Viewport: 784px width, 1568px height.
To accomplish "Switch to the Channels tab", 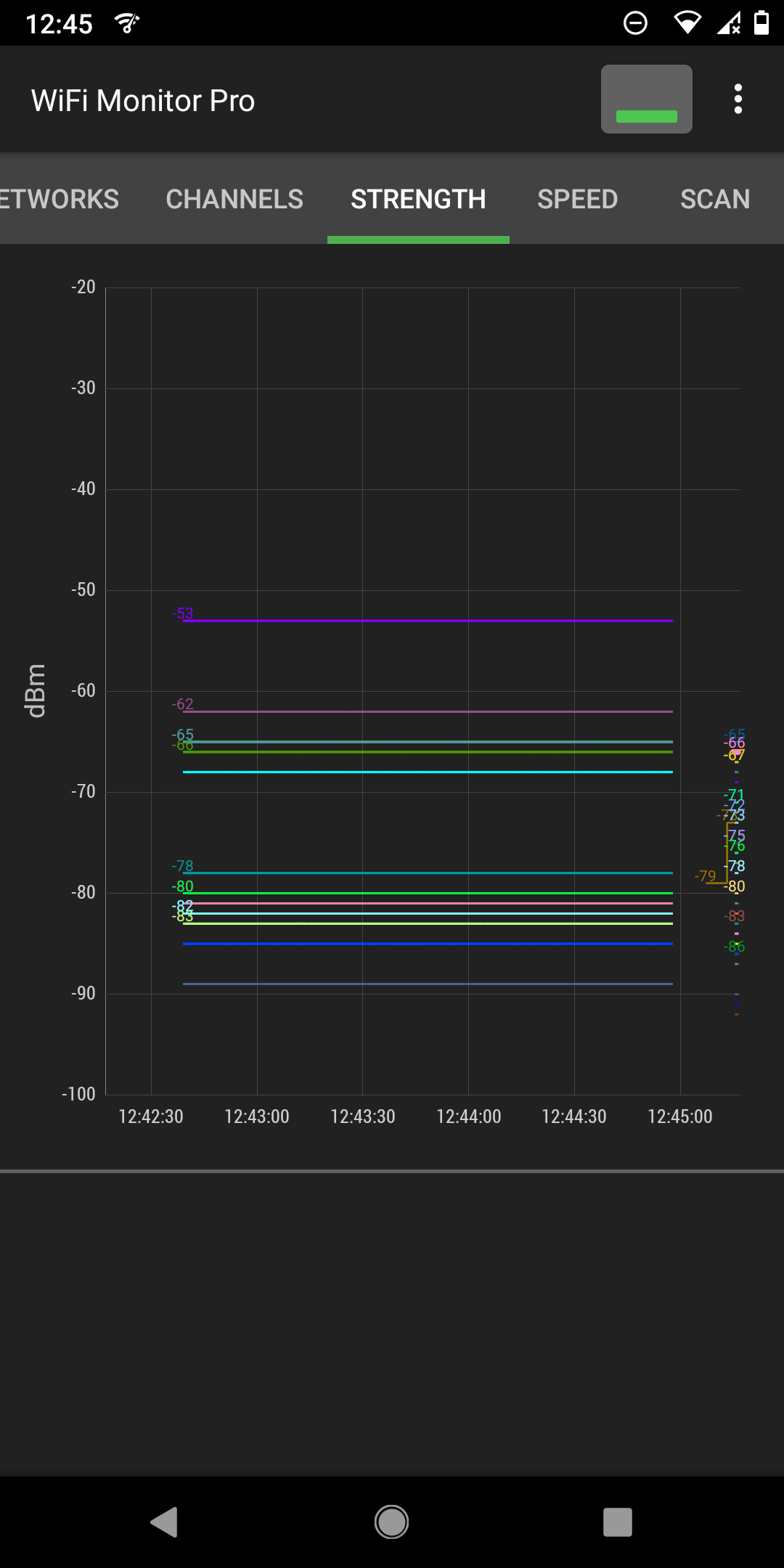I will (x=234, y=199).
